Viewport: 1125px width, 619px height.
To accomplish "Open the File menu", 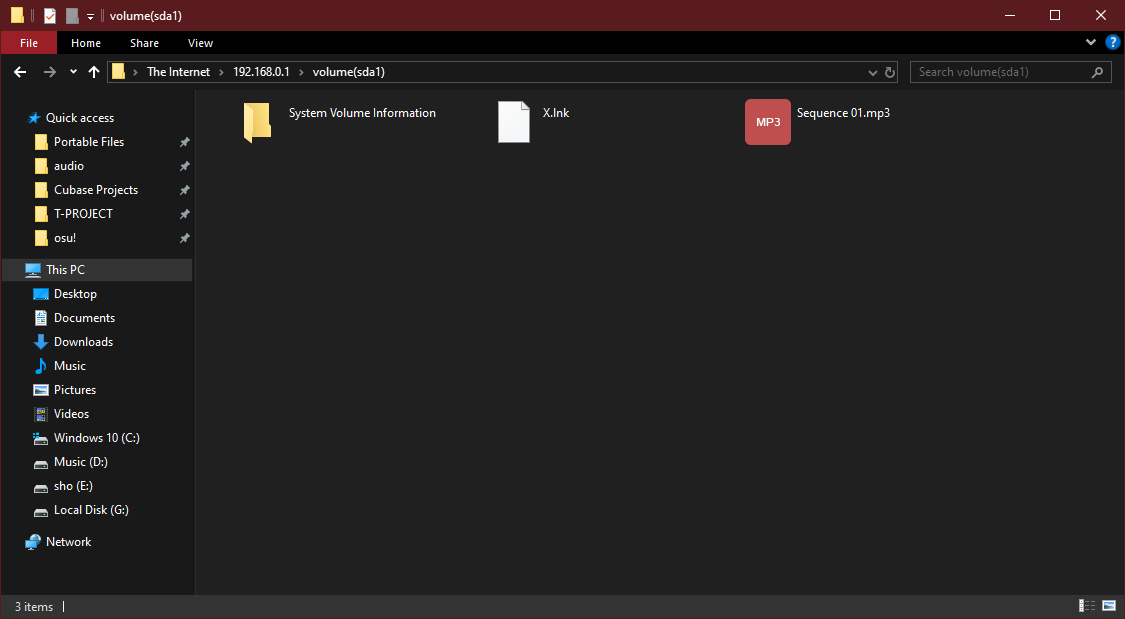I will (x=29, y=43).
